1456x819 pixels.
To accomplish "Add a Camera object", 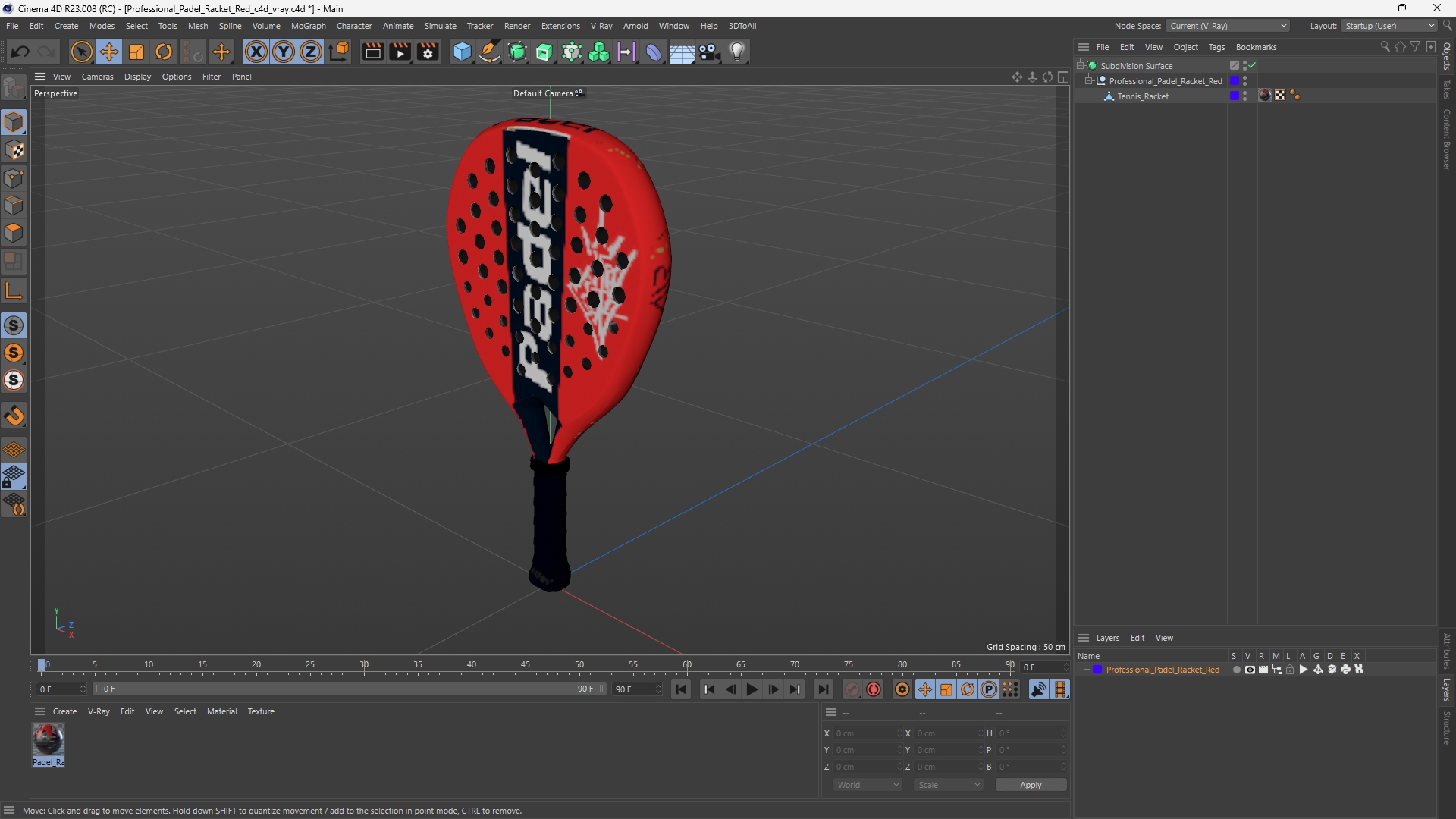I will 710,52.
